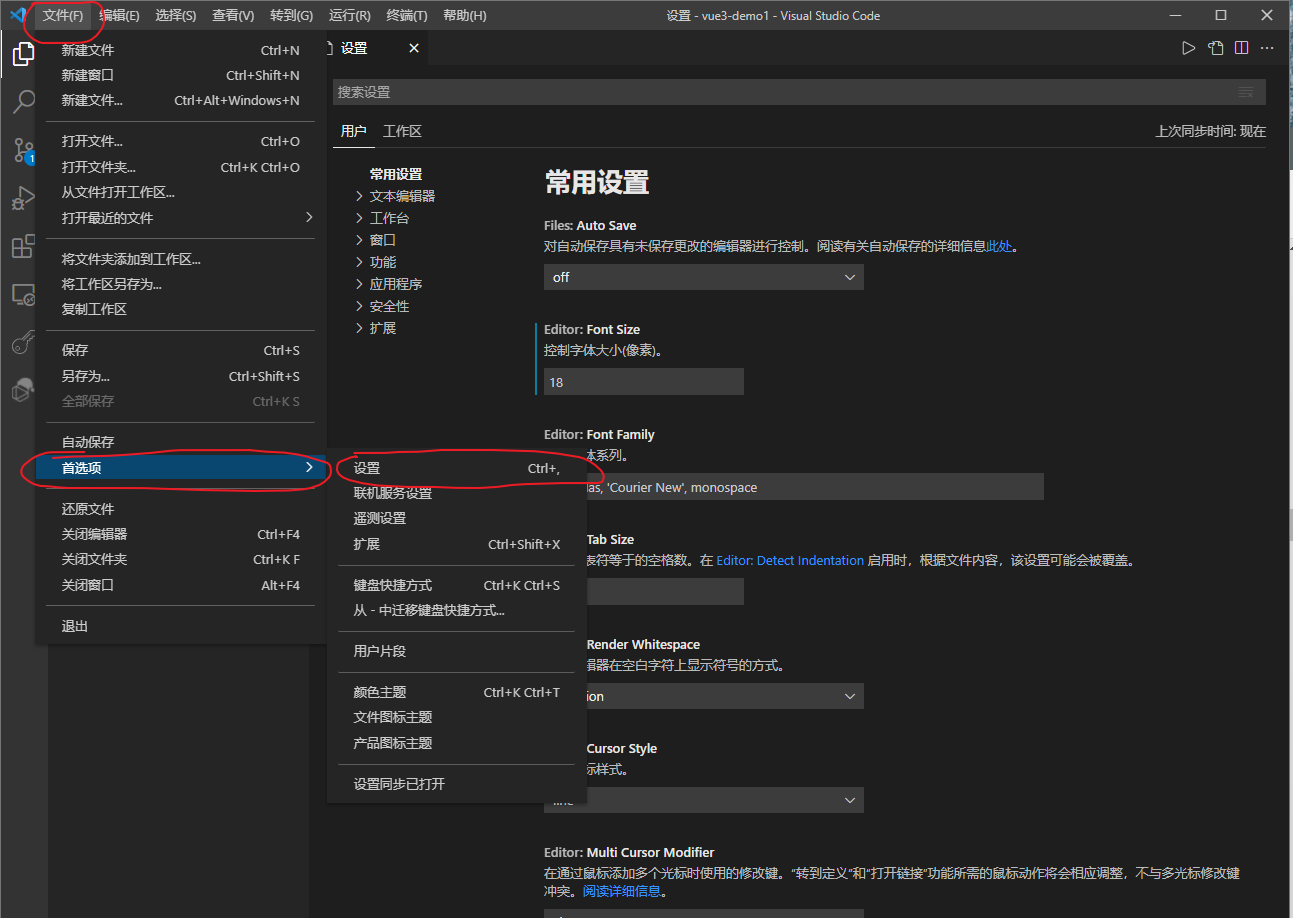Open the 文件(F) menu
This screenshot has width=1293, height=918.
tap(63, 16)
